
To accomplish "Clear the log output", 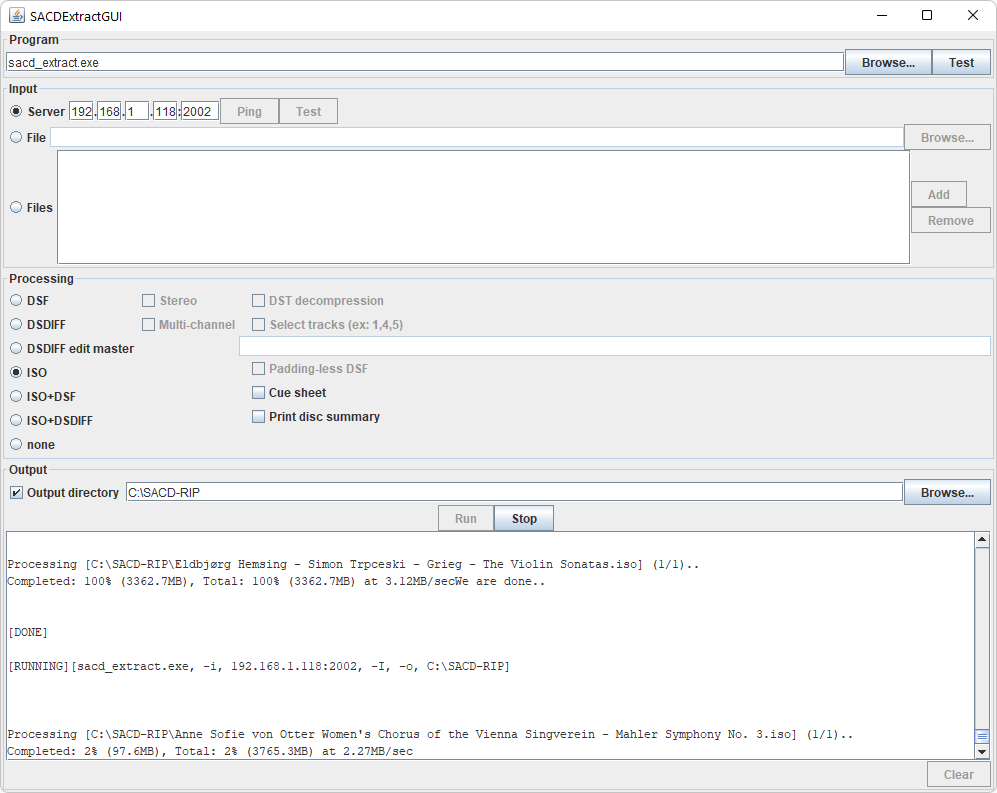I will click(x=958, y=775).
